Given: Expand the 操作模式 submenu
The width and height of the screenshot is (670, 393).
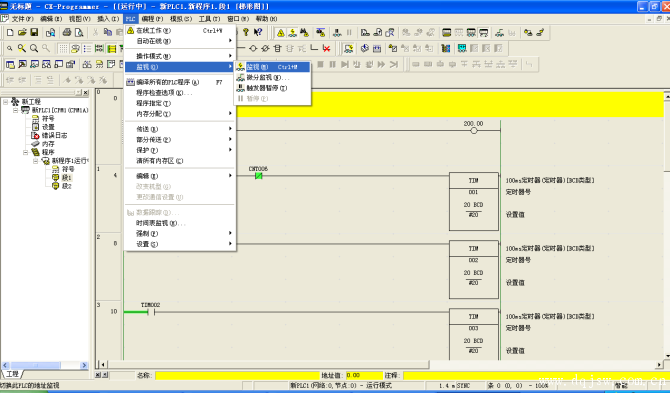Looking at the screenshot, I should pyautogui.click(x=180, y=56).
